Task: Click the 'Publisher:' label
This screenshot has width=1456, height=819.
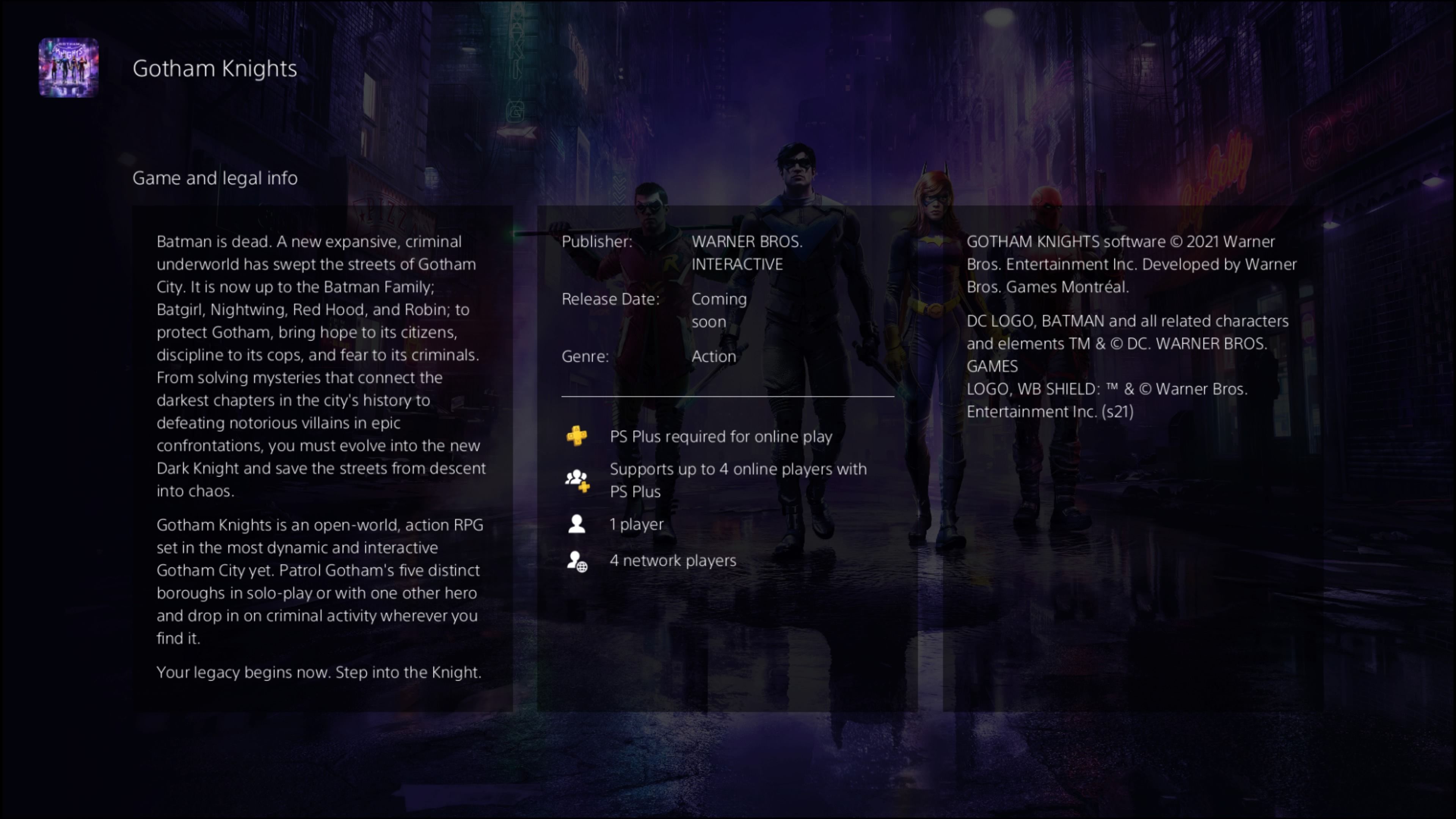Action: (x=597, y=242)
